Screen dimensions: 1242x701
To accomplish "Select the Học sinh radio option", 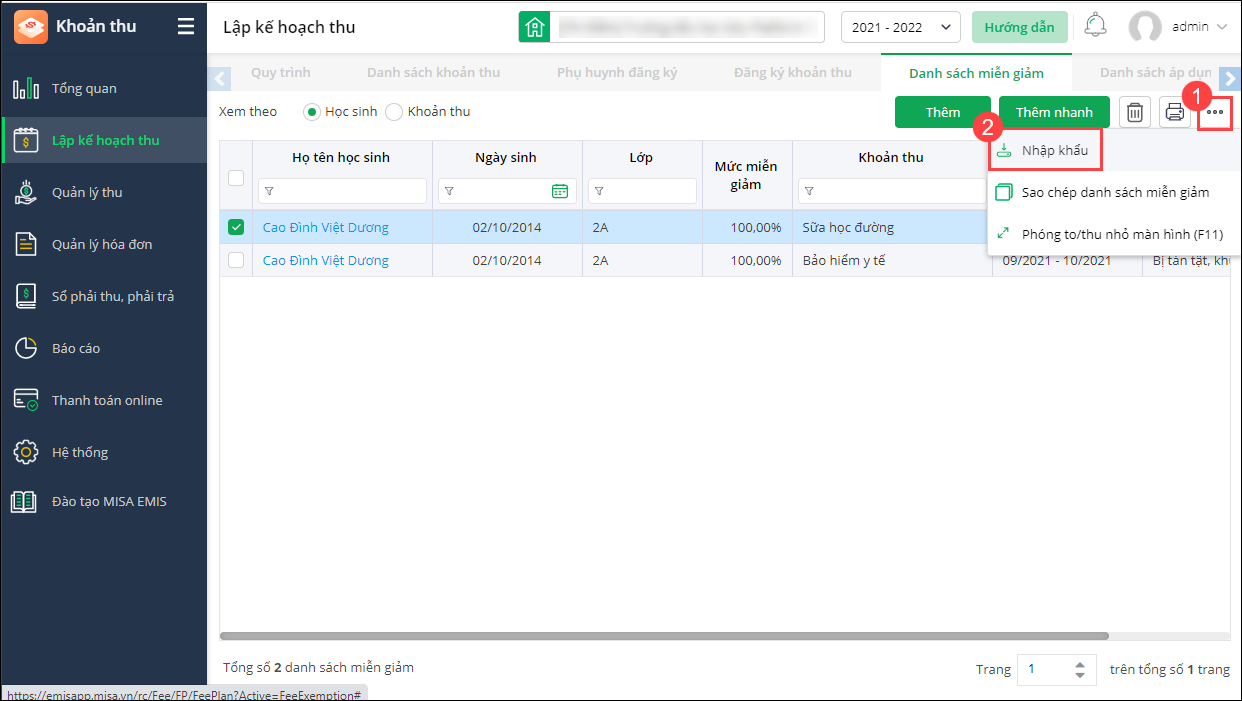I will click(311, 112).
